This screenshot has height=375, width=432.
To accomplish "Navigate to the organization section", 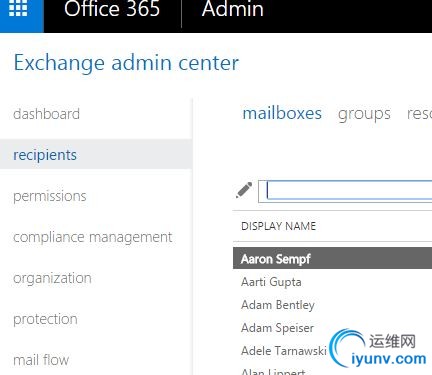I will [52, 278].
